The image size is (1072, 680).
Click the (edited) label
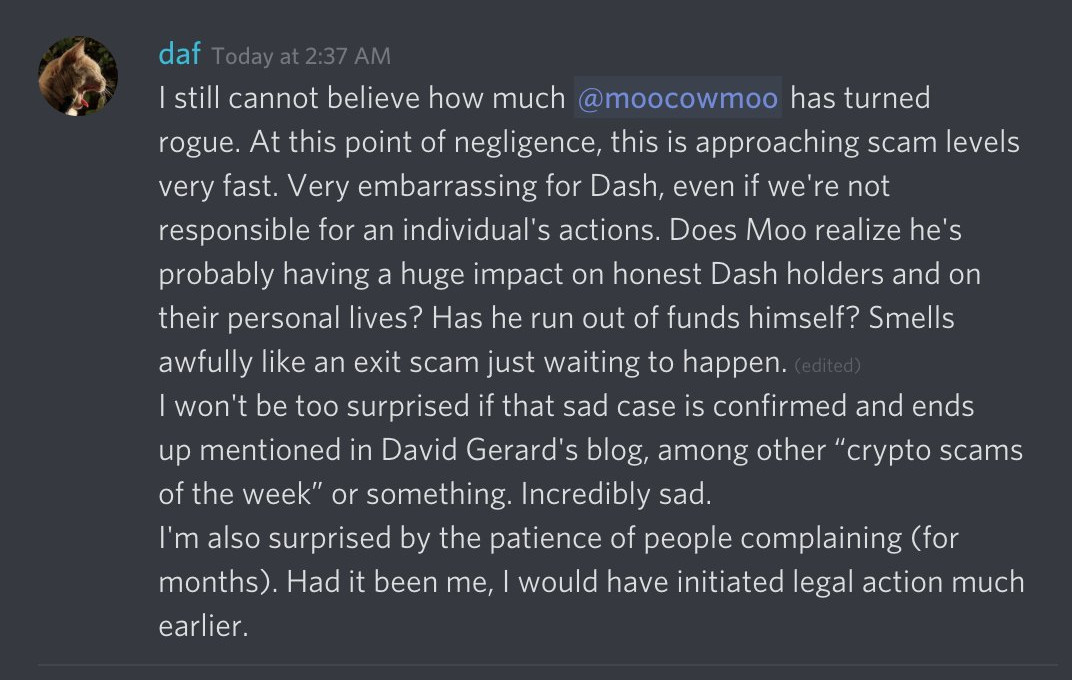coord(827,366)
